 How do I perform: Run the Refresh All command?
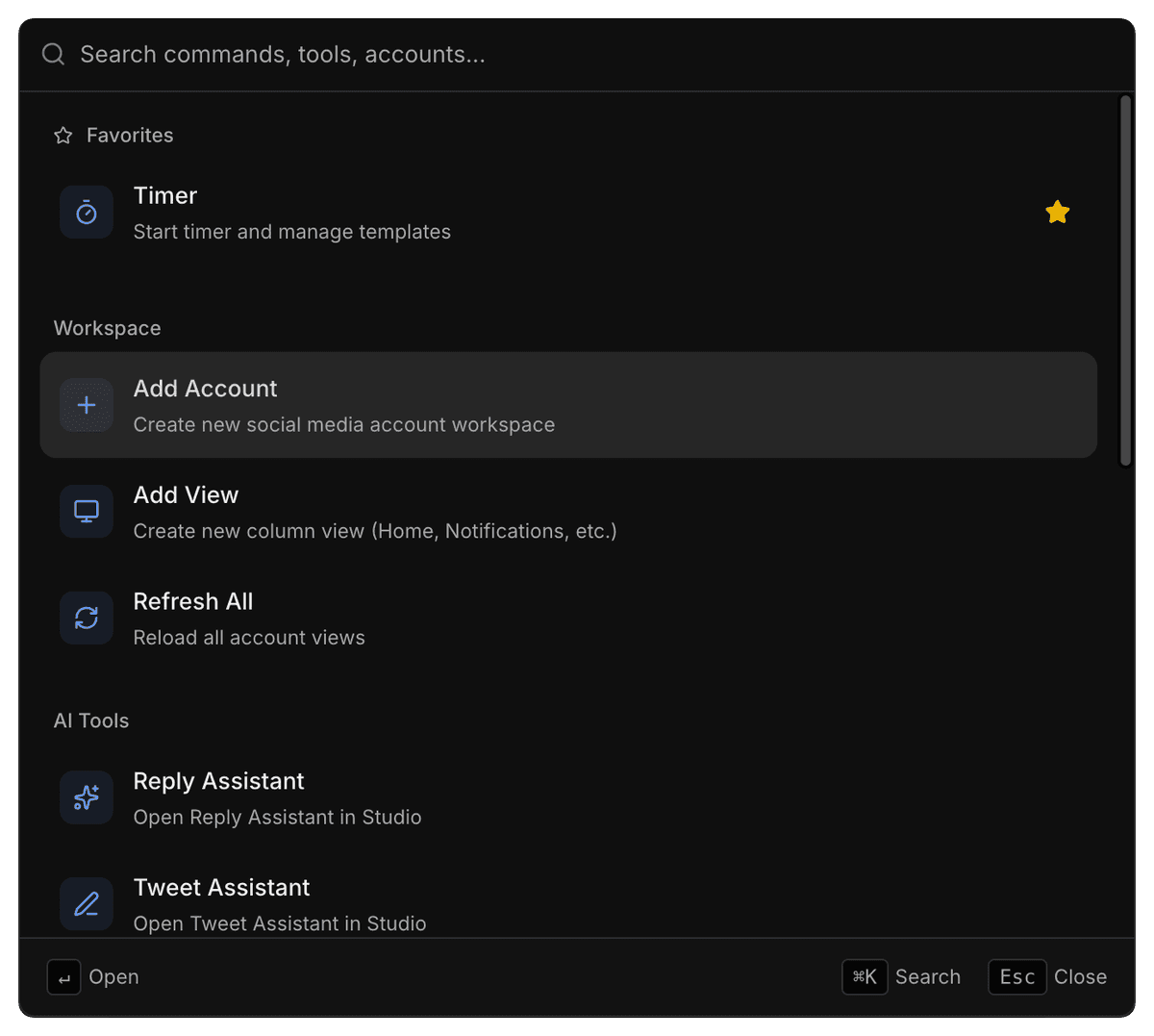pos(567,618)
